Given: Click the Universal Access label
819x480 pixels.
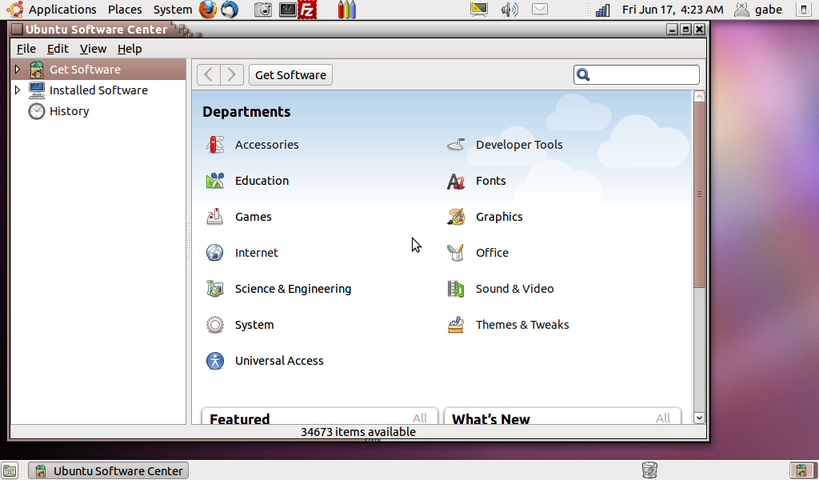Looking at the screenshot, I should coord(279,361).
